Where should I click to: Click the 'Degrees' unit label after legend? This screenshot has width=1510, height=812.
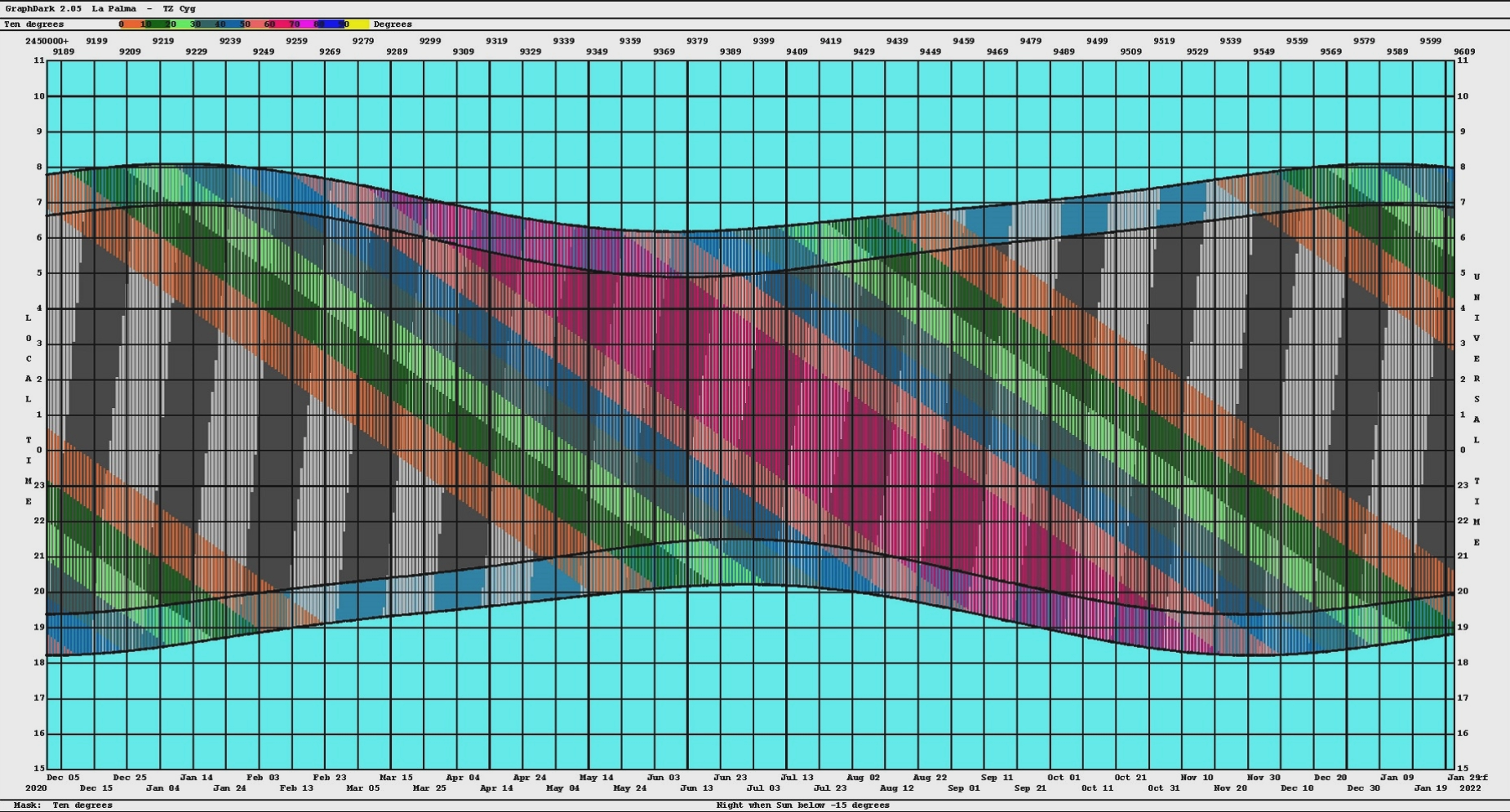pyautogui.click(x=393, y=24)
